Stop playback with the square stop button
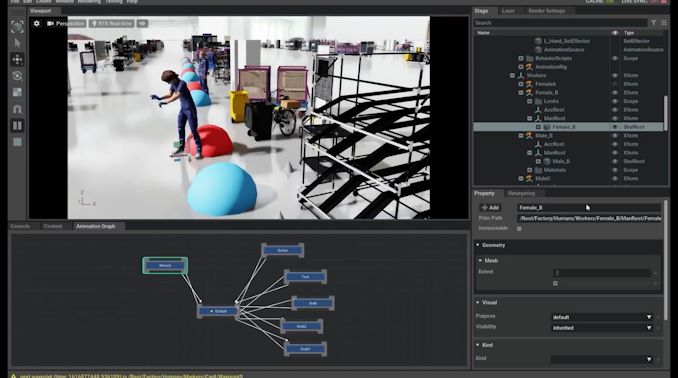The width and height of the screenshot is (678, 378). (x=17, y=142)
